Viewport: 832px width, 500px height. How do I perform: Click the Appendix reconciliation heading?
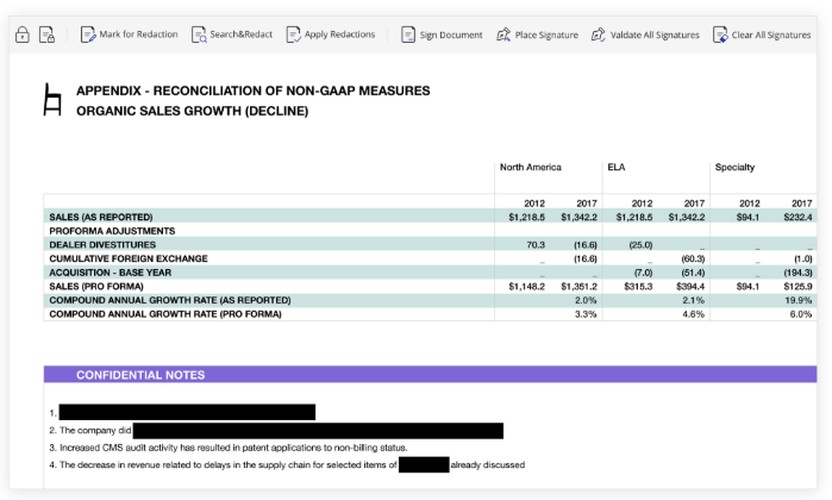253,91
